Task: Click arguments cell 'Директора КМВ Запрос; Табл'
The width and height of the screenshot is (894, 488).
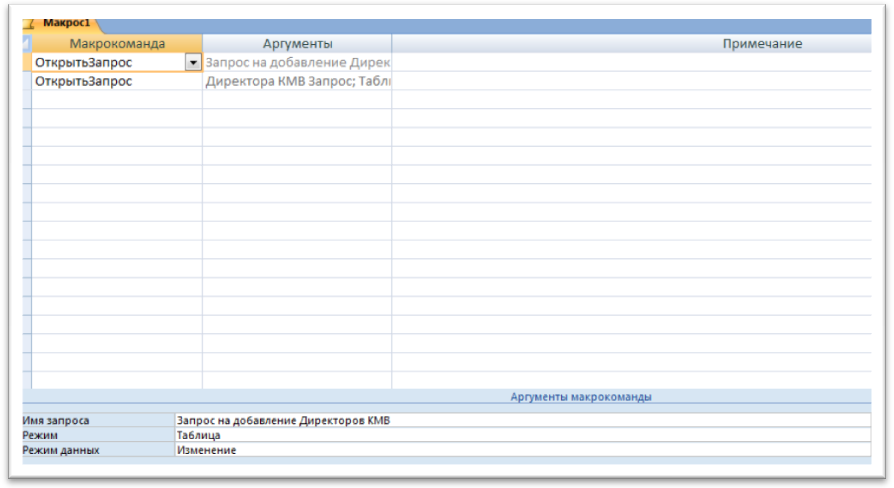Action: [297, 81]
